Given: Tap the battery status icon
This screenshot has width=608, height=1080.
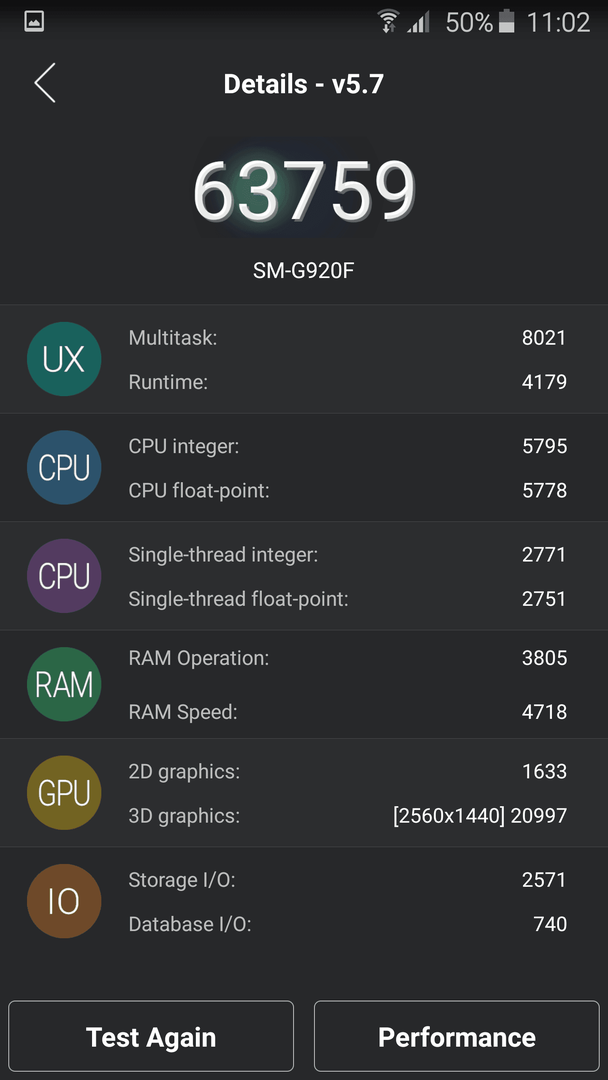Looking at the screenshot, I should pyautogui.click(x=506, y=22).
